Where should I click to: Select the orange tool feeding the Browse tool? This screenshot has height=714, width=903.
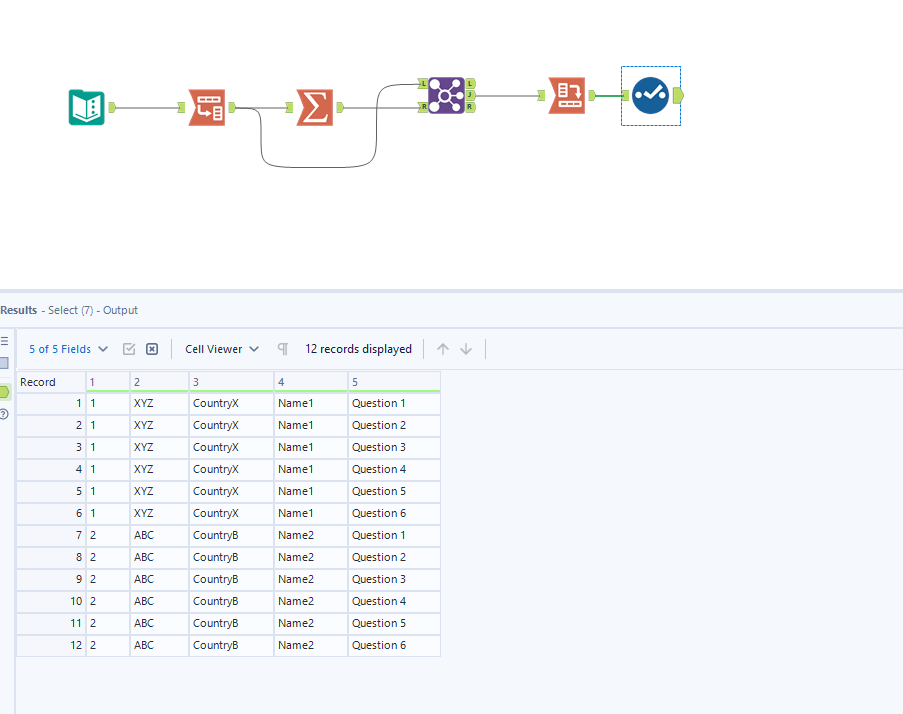(566, 95)
